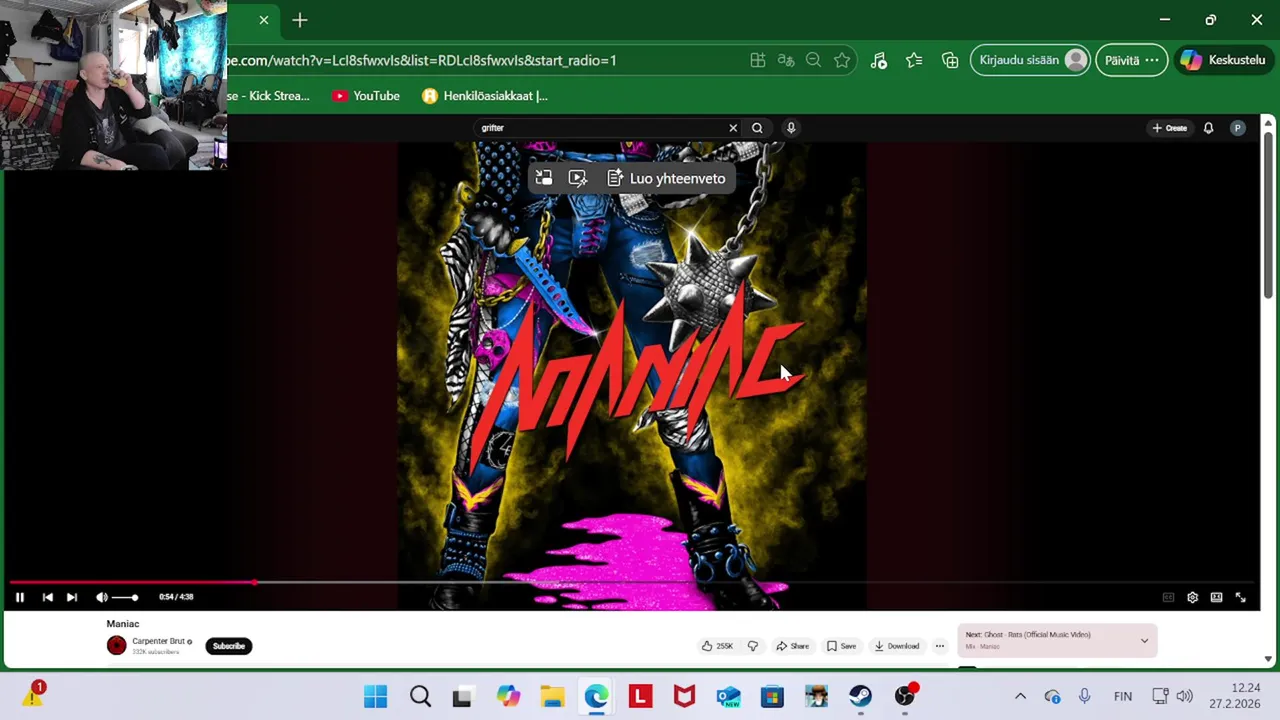Open YouTube Create menu
Image resolution: width=1280 pixels, height=720 pixels.
pos(1169,128)
